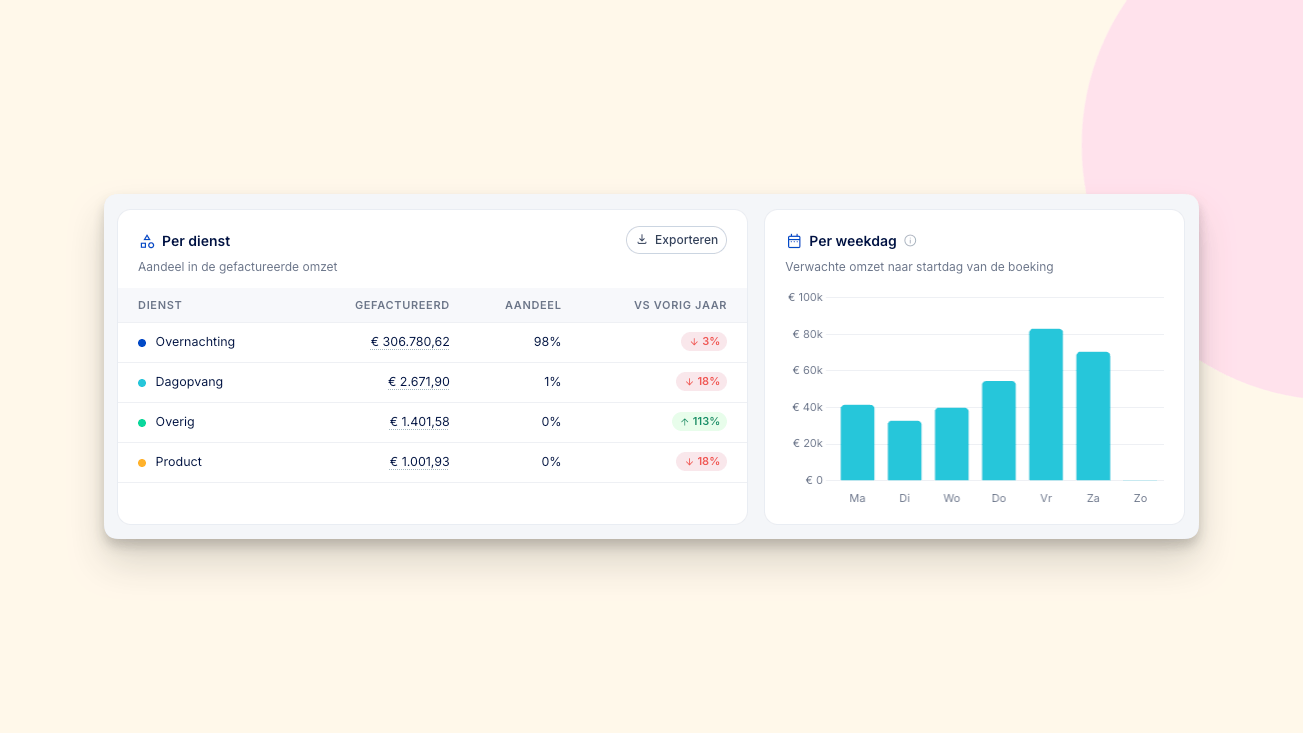This screenshot has width=1303, height=733.
Task: Click the € 2.671,90 Dagopvang amount
Action: (x=419, y=382)
